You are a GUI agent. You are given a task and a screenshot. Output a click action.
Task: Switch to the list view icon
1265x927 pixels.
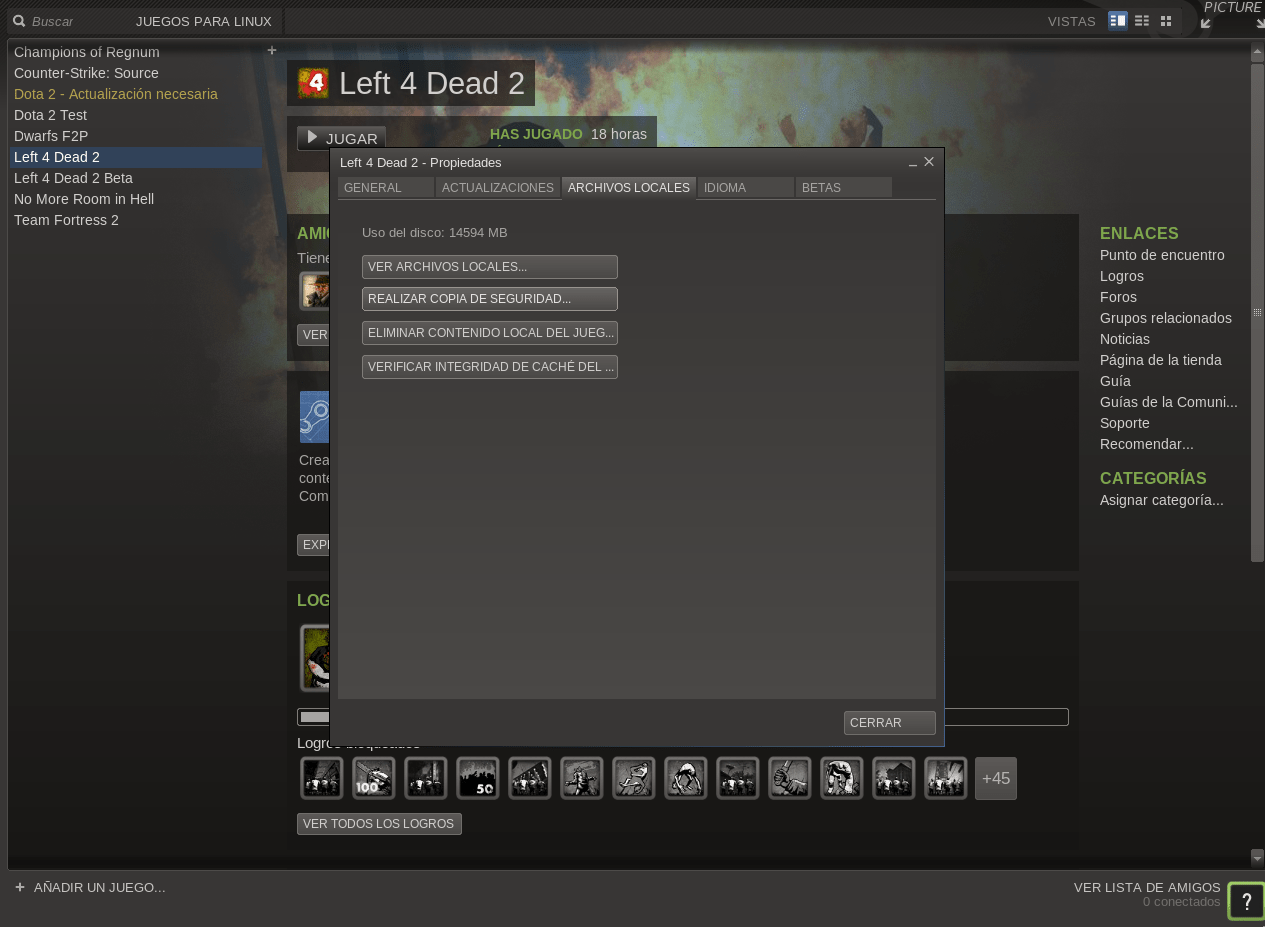pyautogui.click(x=1142, y=21)
